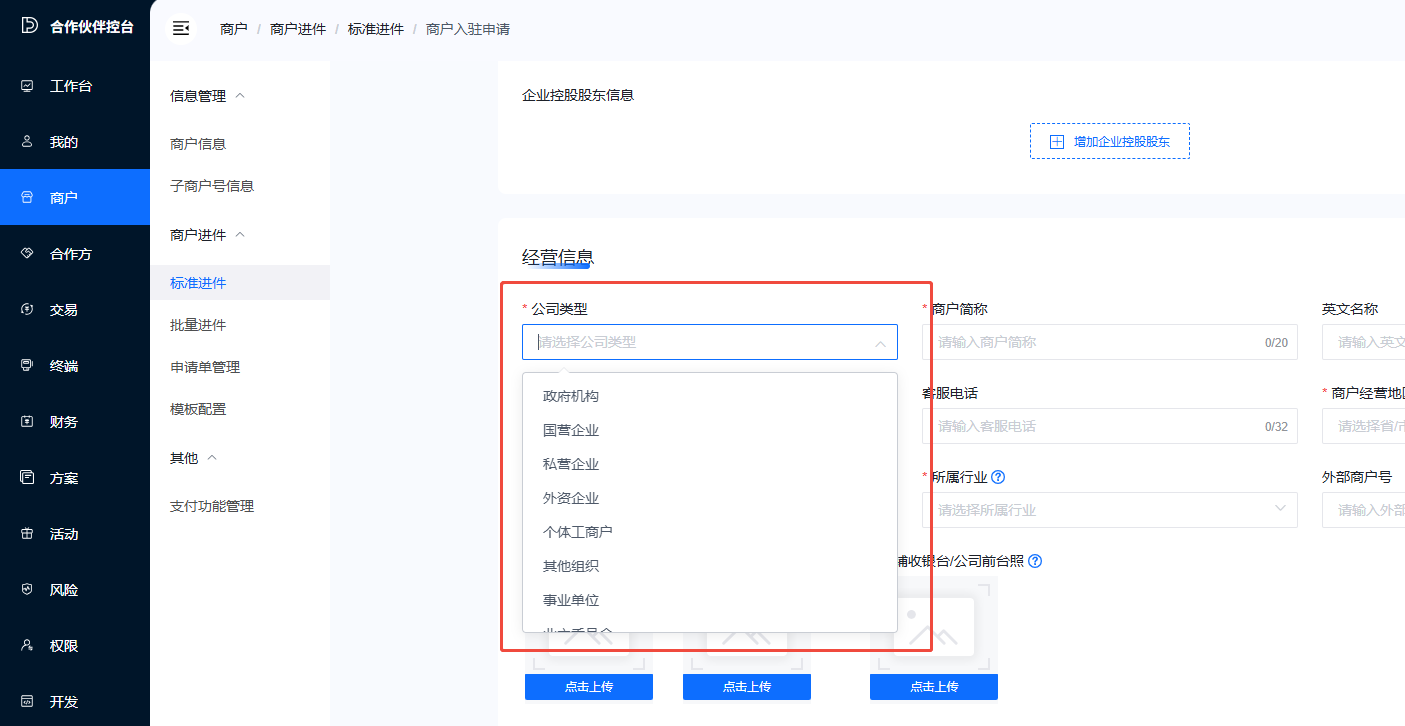Toggle the sidebar collapse menu icon
The image size is (1405, 726).
click(181, 29)
